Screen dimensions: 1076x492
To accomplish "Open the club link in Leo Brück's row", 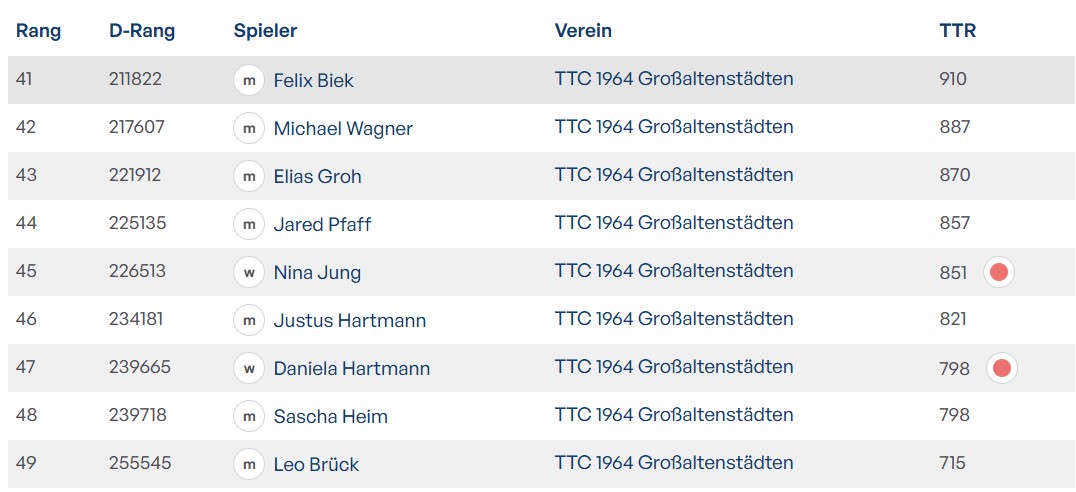I will tap(673, 463).
